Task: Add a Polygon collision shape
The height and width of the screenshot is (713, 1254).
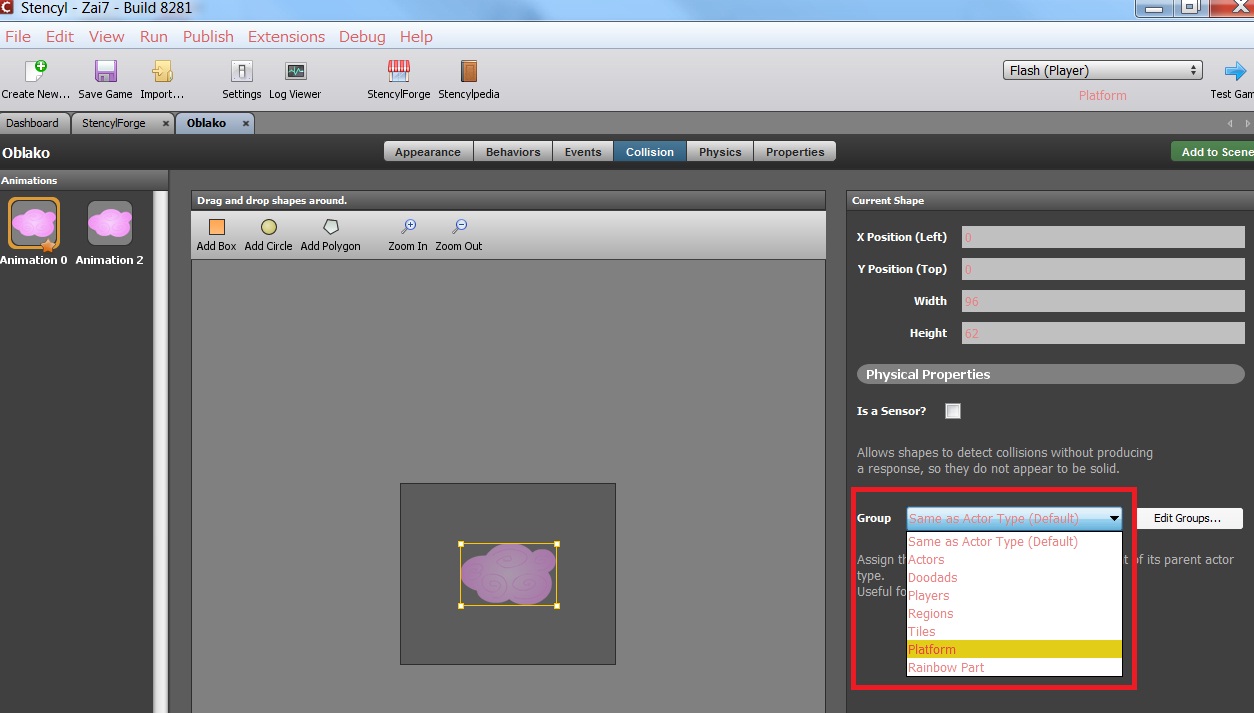Action: (330, 228)
